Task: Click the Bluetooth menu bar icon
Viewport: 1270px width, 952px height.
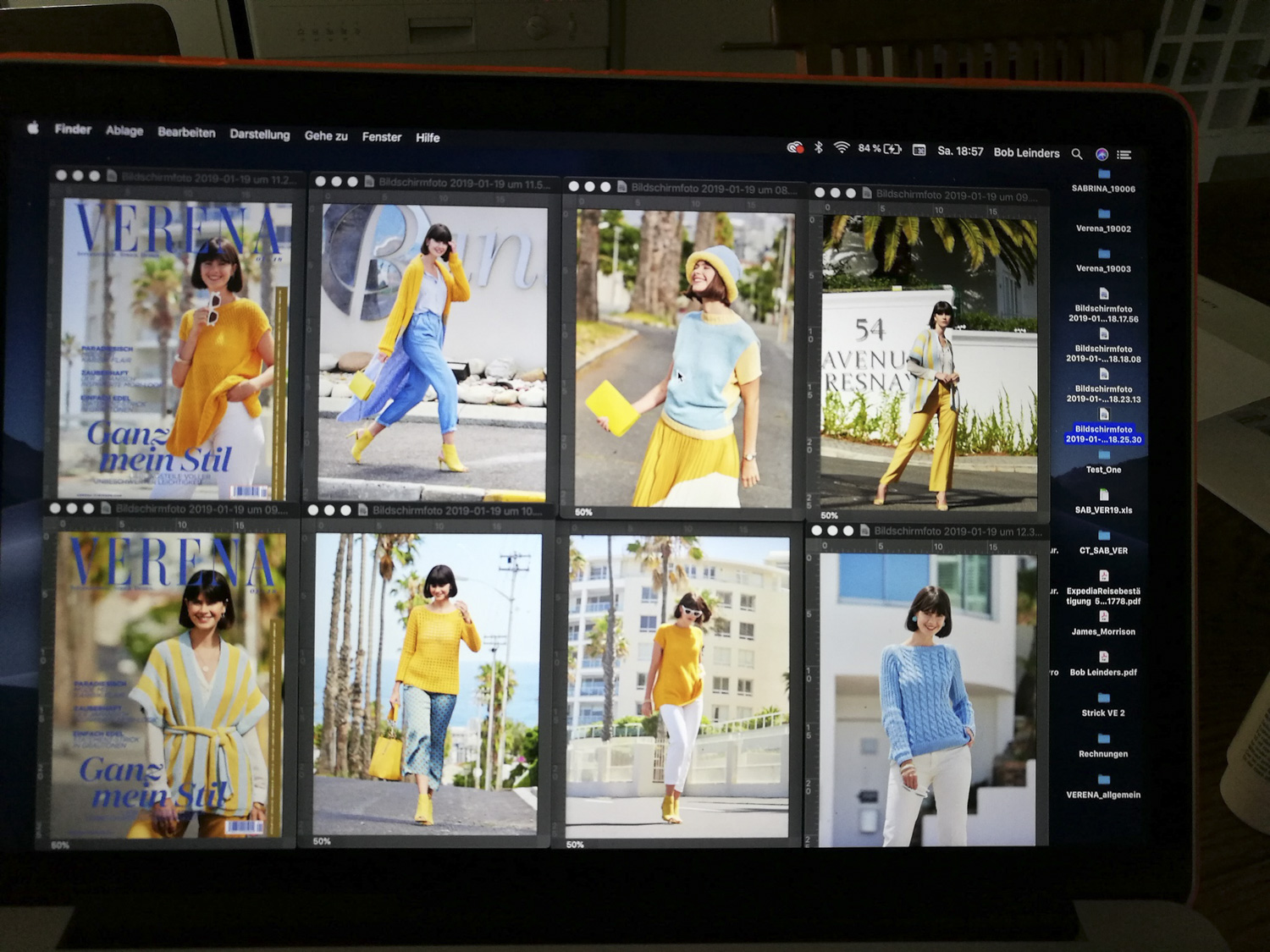Action: (819, 147)
